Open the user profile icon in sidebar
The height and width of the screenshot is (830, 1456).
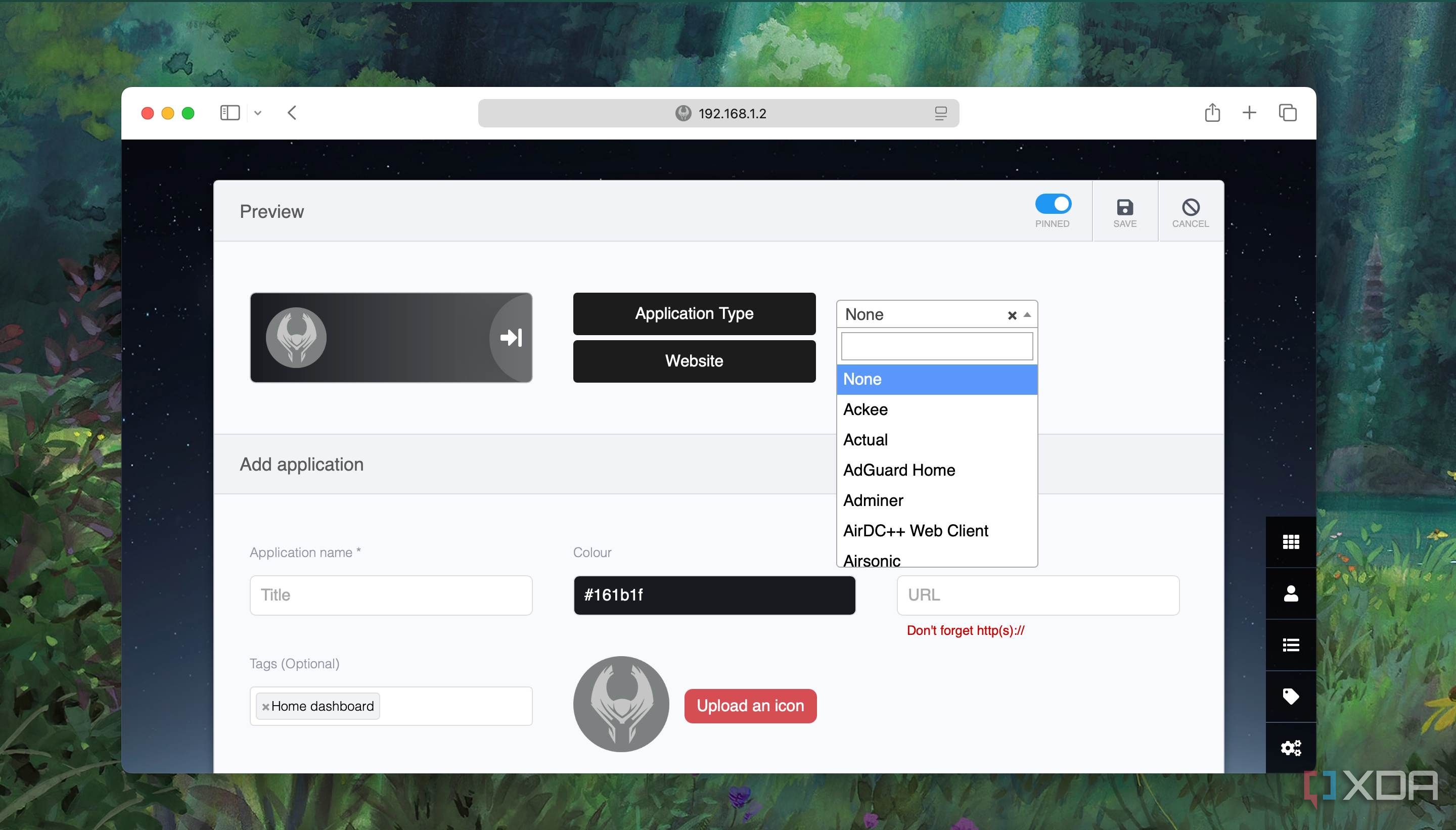point(1291,593)
